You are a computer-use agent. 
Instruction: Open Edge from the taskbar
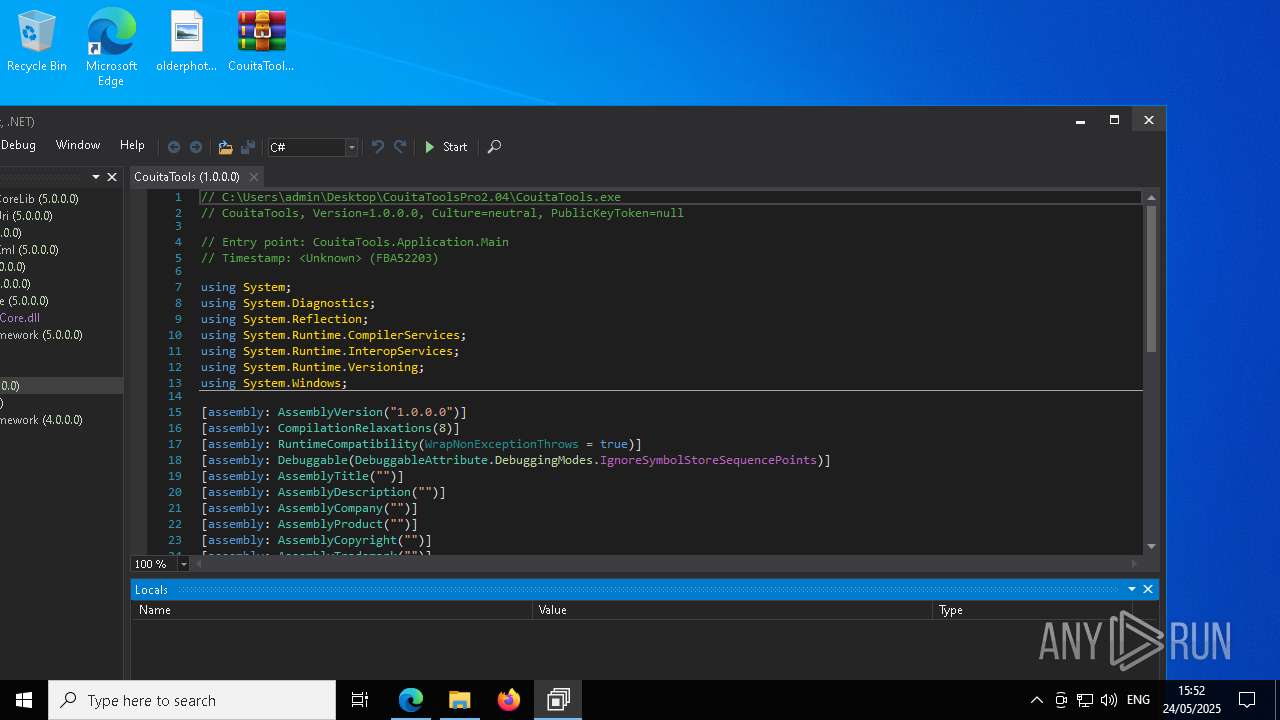tap(411, 700)
